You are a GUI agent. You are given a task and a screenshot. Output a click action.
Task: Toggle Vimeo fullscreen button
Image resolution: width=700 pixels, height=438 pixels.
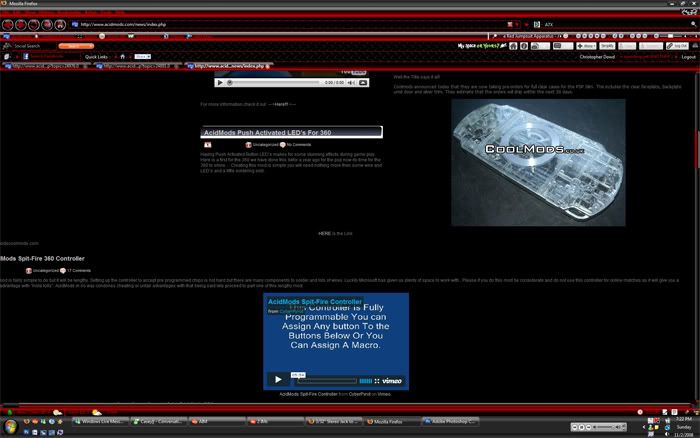tap(377, 381)
